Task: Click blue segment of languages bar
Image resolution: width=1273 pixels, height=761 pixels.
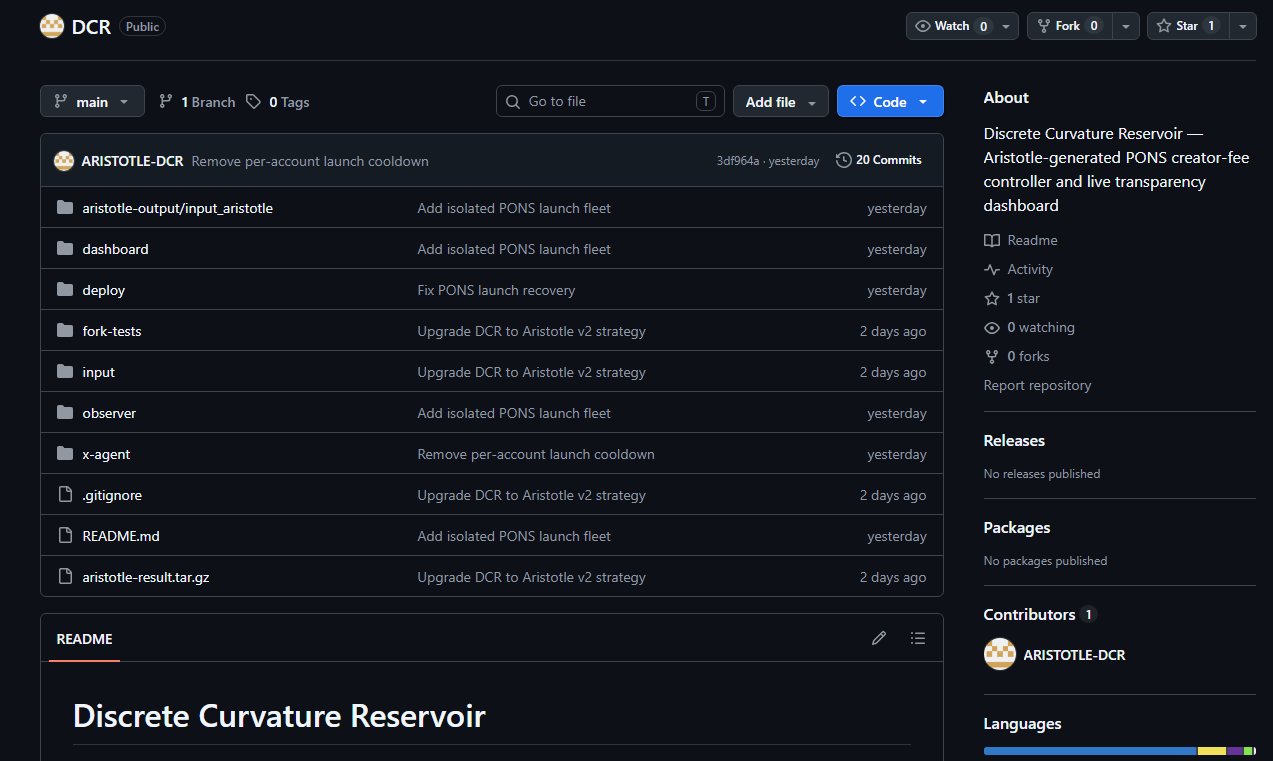Action: coord(1090,751)
